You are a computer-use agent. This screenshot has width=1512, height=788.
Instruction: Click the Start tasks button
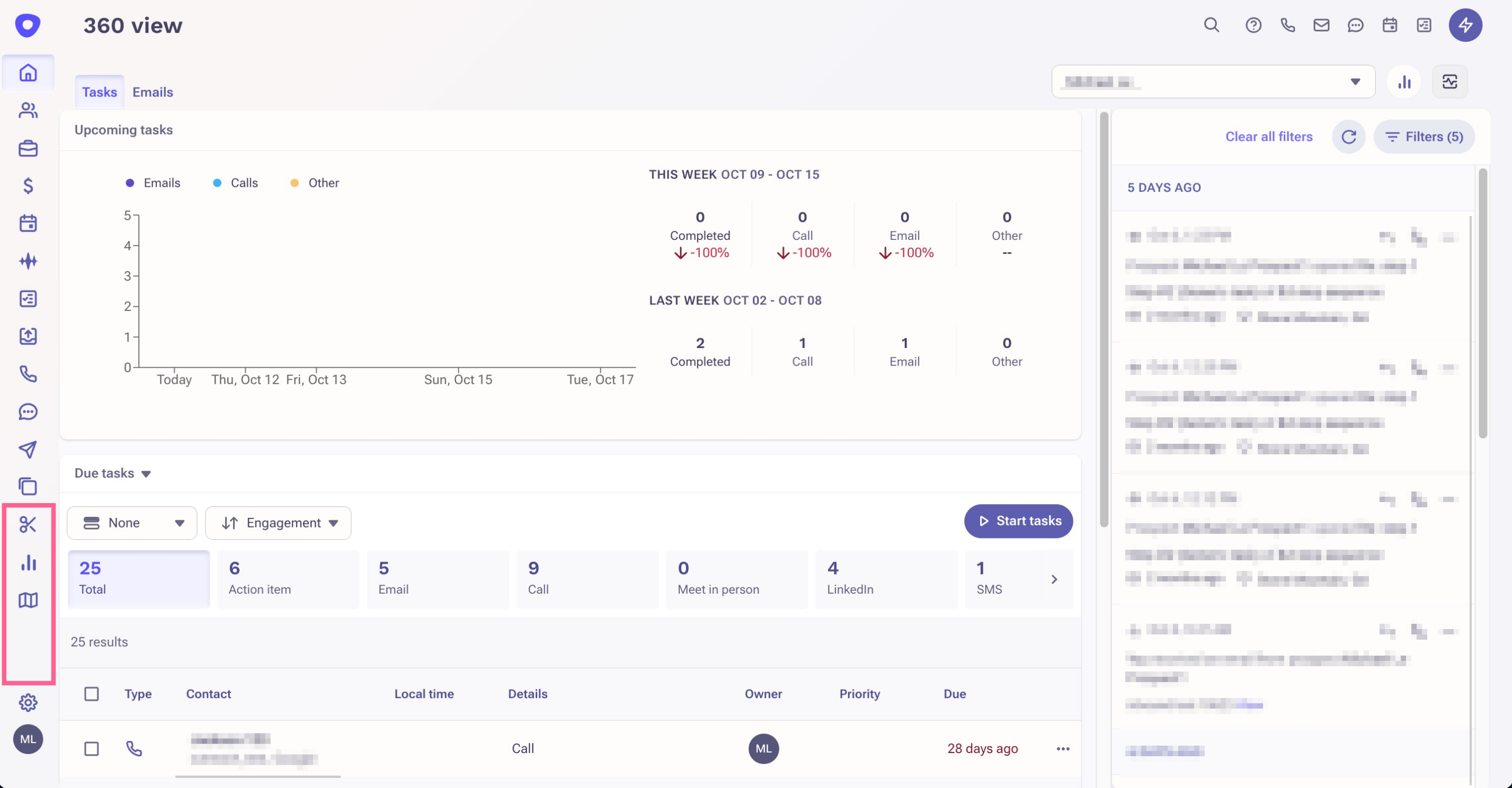pos(1018,521)
